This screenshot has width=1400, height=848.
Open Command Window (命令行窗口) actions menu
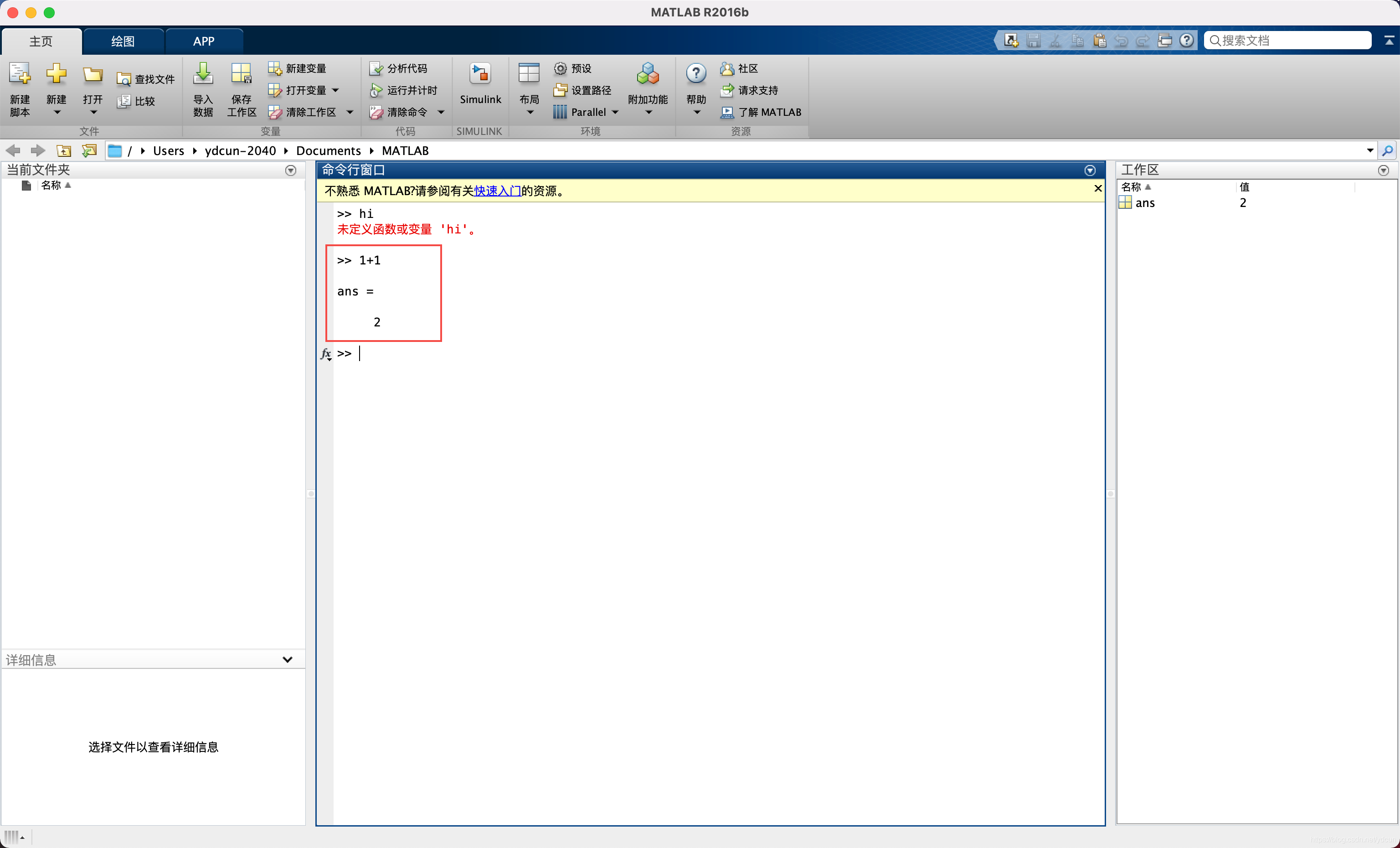1090,171
